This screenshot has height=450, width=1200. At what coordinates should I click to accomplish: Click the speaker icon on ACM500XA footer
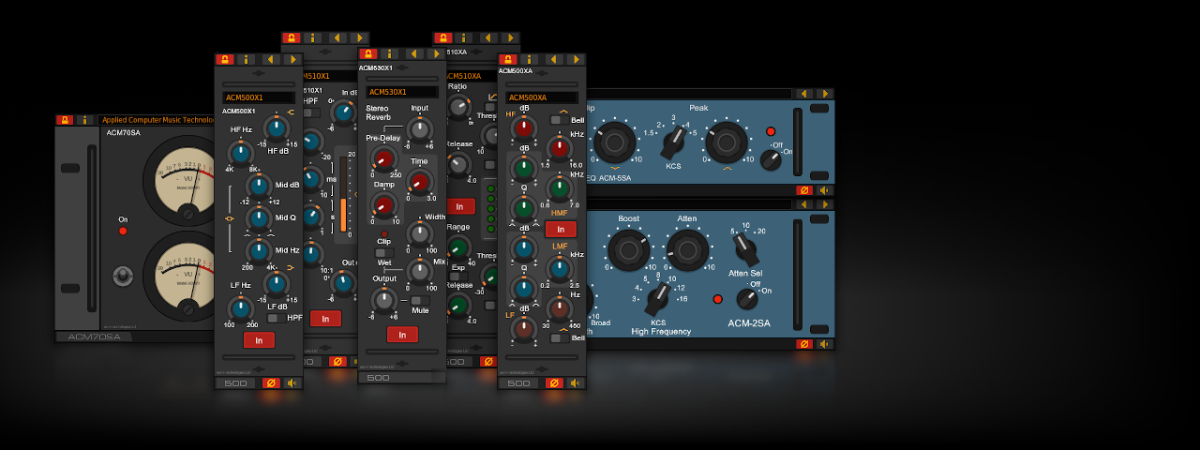pos(576,383)
